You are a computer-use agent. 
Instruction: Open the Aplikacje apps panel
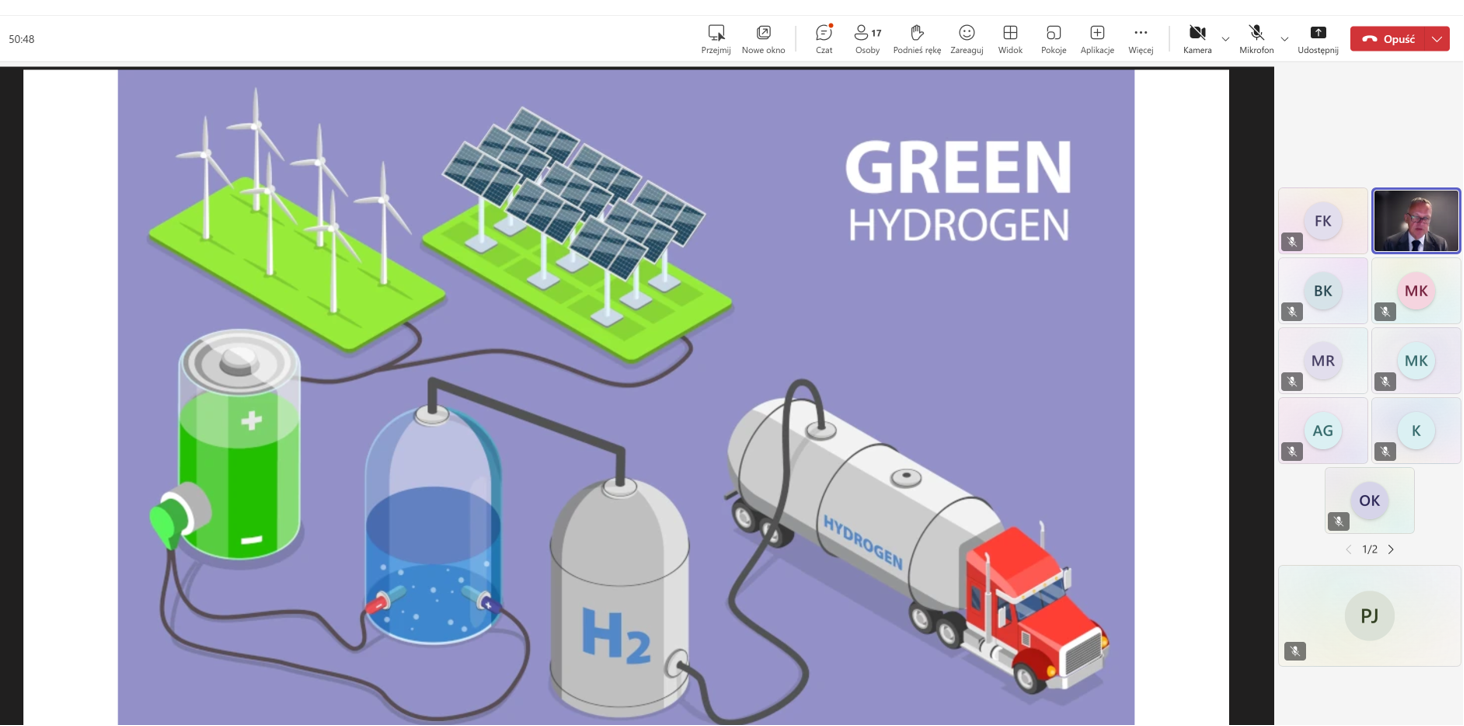click(1097, 34)
